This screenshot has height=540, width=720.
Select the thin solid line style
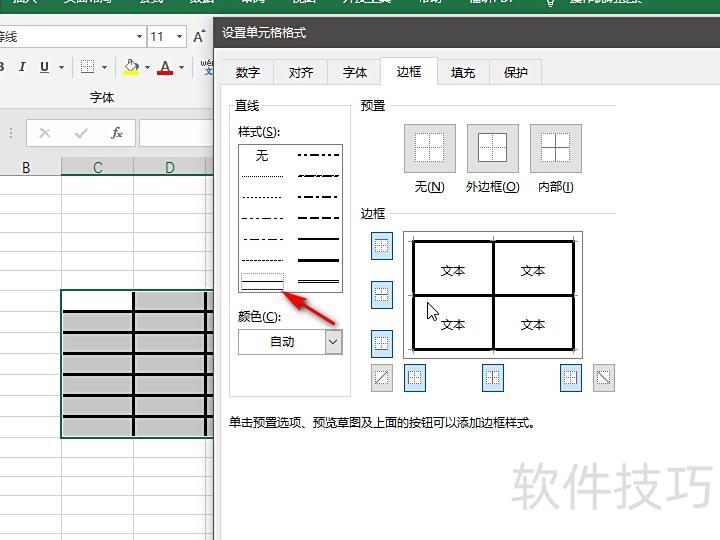[263, 281]
